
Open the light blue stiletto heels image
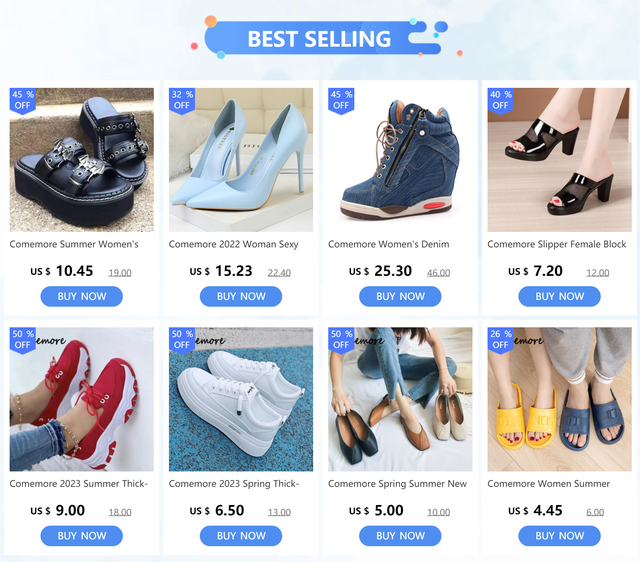click(241, 160)
